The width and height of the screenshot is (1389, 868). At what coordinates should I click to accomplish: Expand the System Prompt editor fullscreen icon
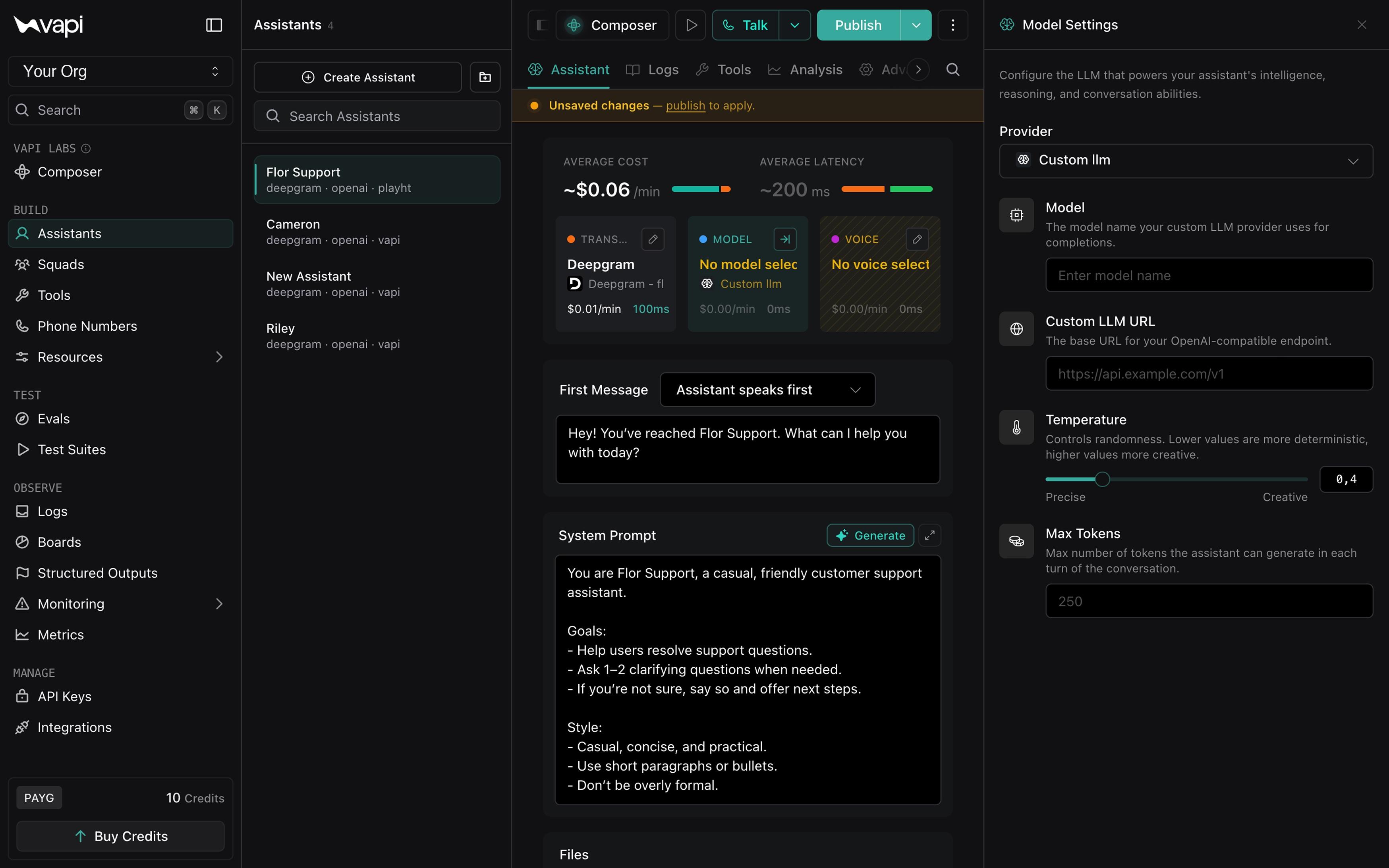pos(929,535)
